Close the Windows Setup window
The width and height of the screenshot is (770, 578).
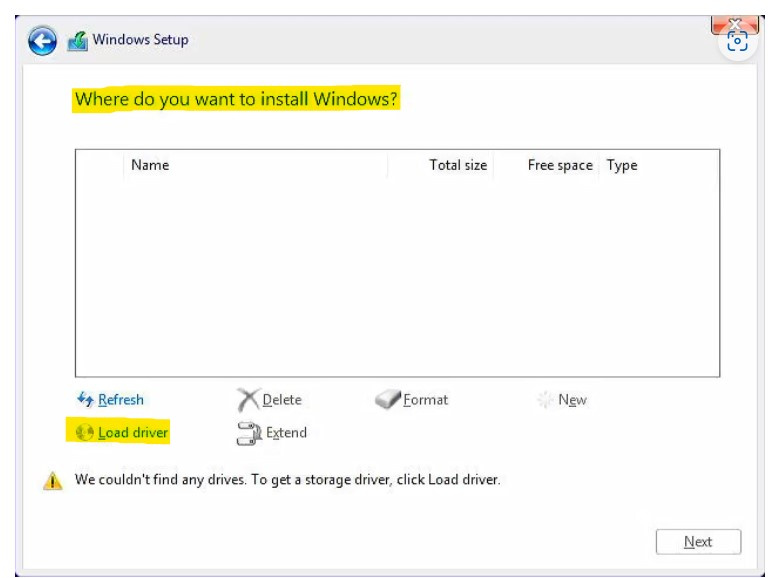click(735, 24)
